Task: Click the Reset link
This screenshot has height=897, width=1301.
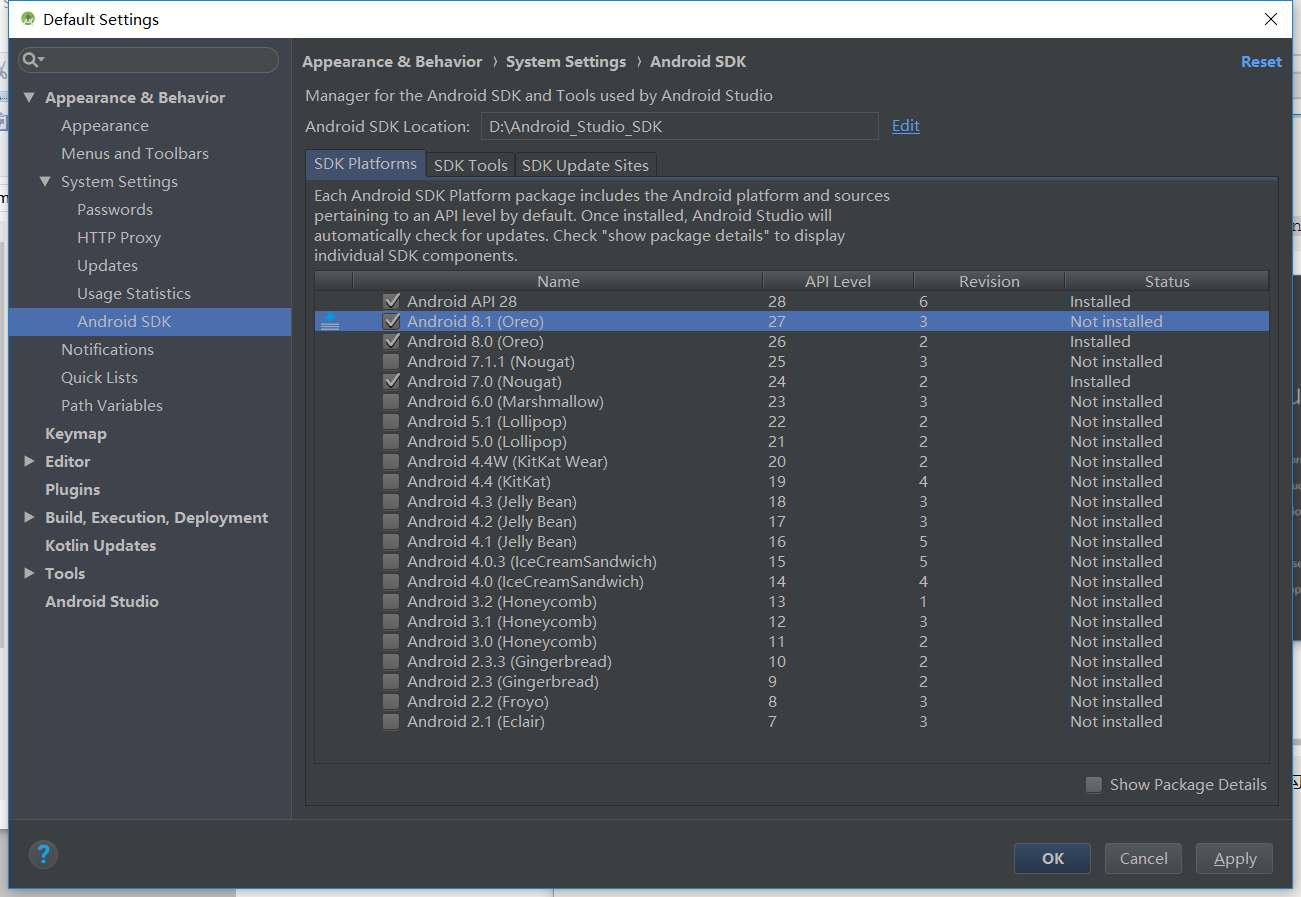Action: [x=1261, y=61]
